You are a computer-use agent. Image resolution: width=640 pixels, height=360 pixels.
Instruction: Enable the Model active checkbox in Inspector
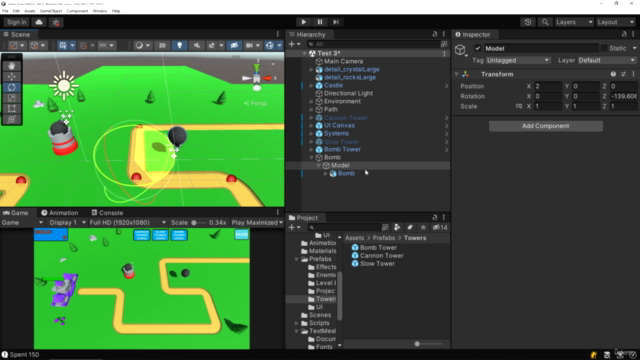tap(478, 48)
